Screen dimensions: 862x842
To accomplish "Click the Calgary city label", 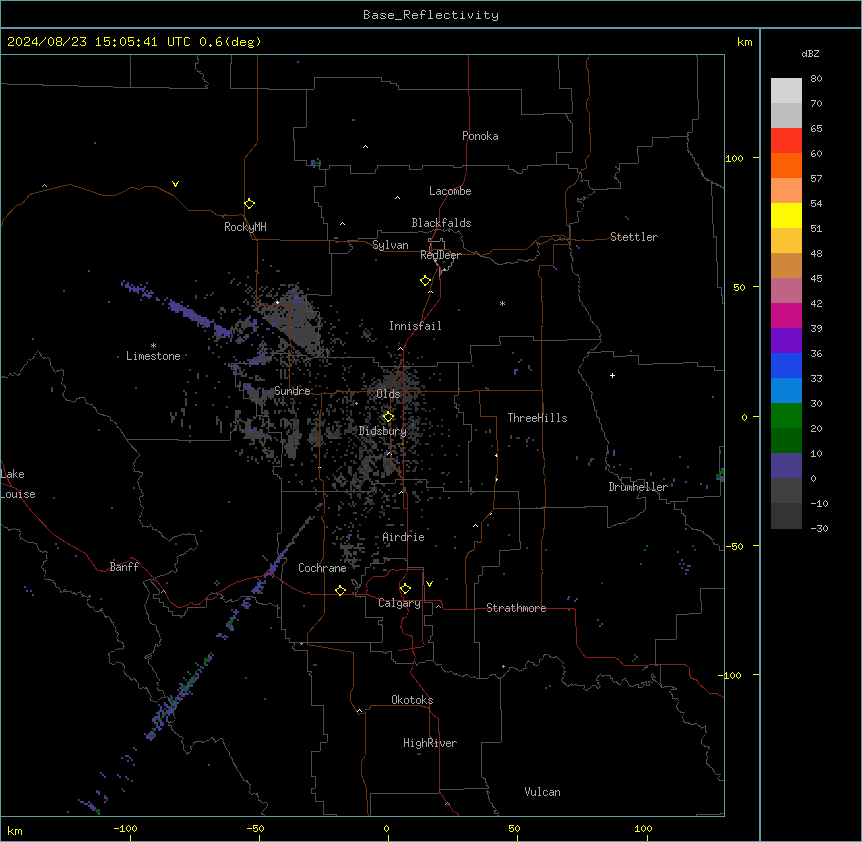I will [x=399, y=603].
